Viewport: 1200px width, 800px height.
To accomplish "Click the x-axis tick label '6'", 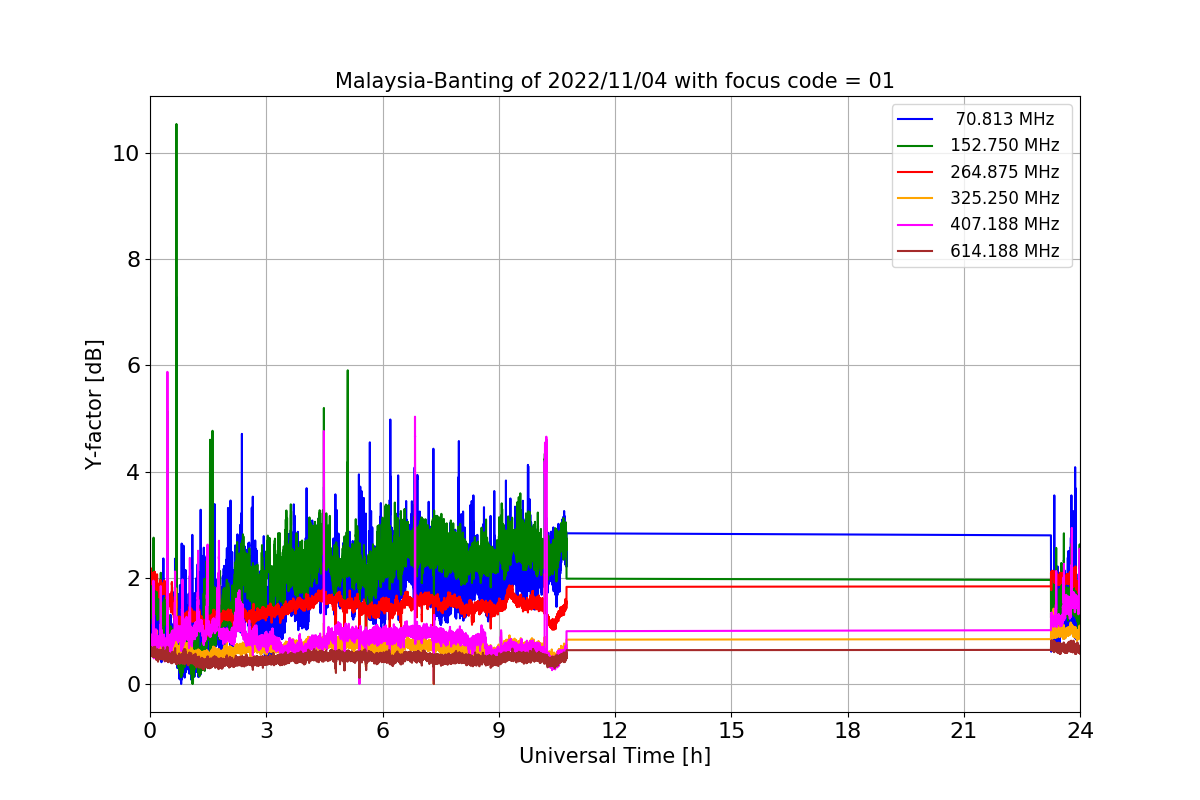I will click(x=382, y=731).
